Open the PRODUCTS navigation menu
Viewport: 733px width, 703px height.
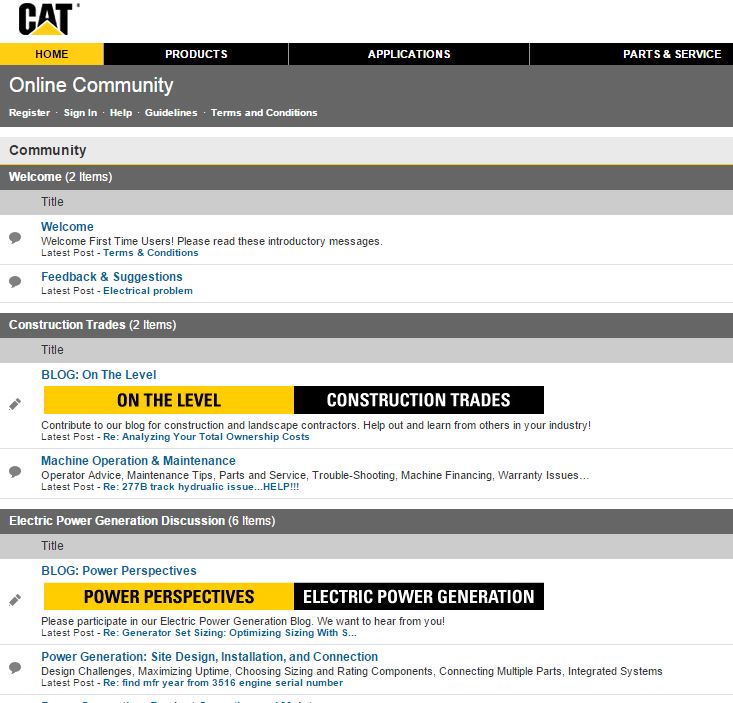196,54
